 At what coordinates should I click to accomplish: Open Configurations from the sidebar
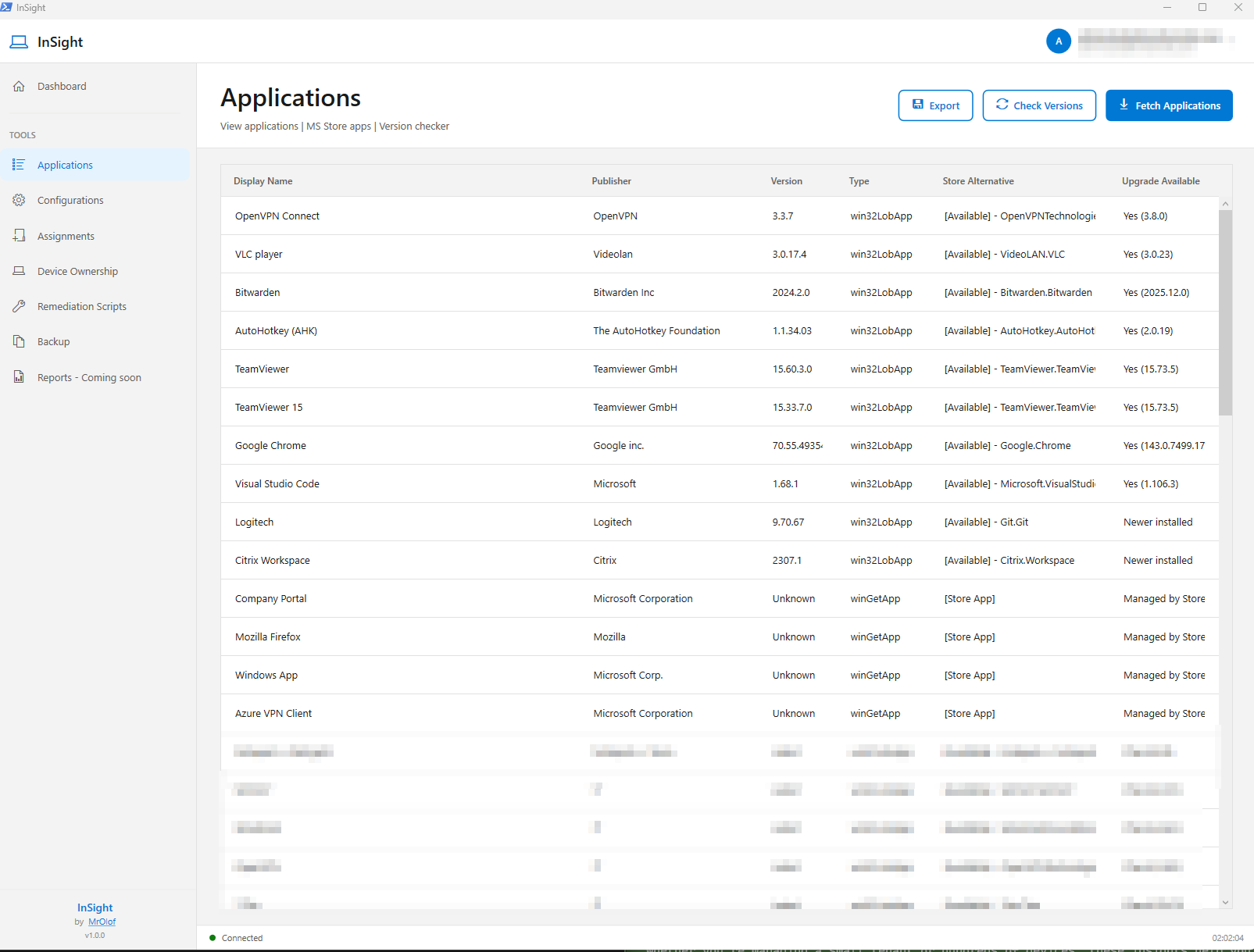95,200
